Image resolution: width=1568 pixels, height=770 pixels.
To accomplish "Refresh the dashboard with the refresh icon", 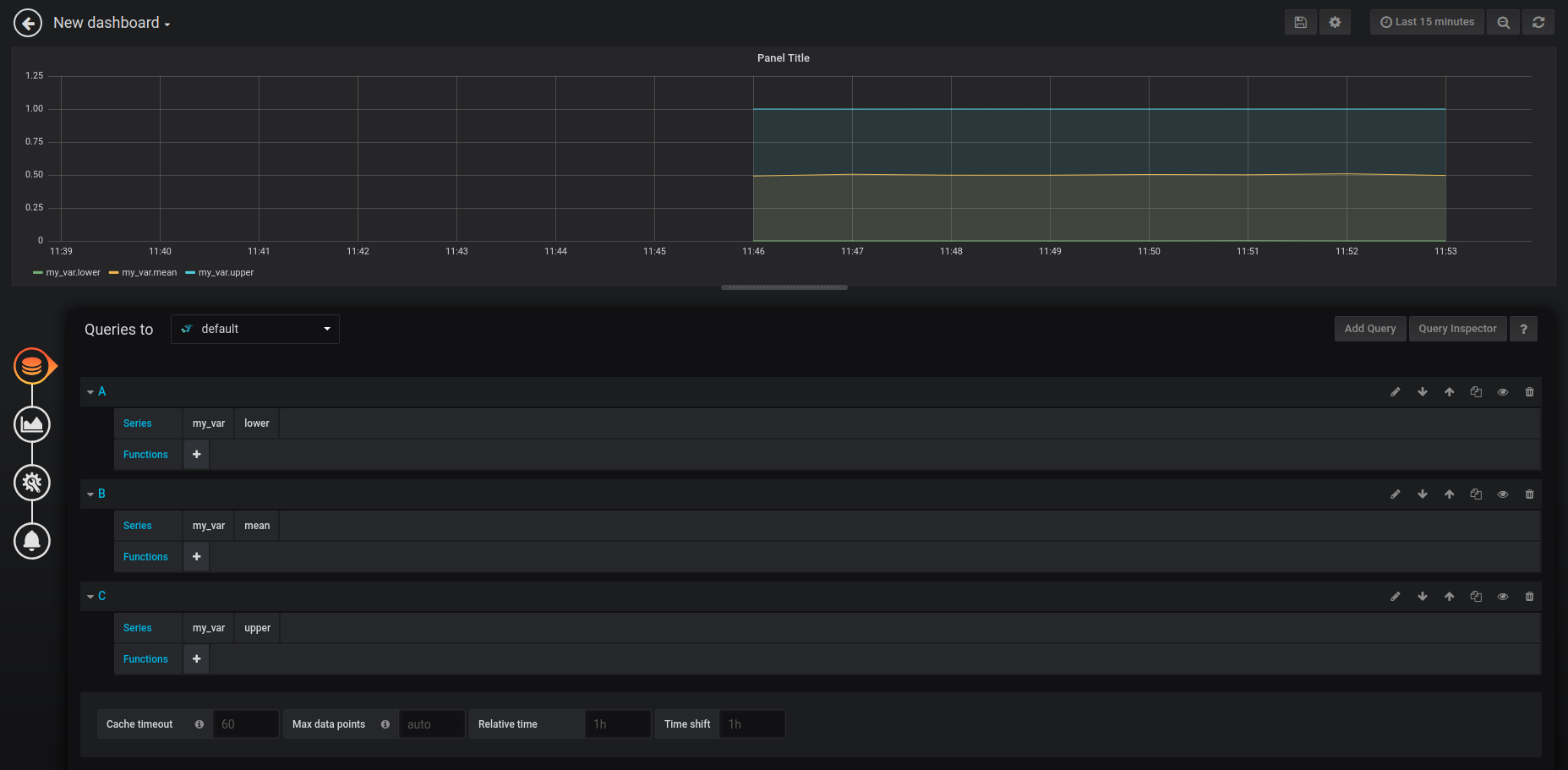I will (1538, 22).
